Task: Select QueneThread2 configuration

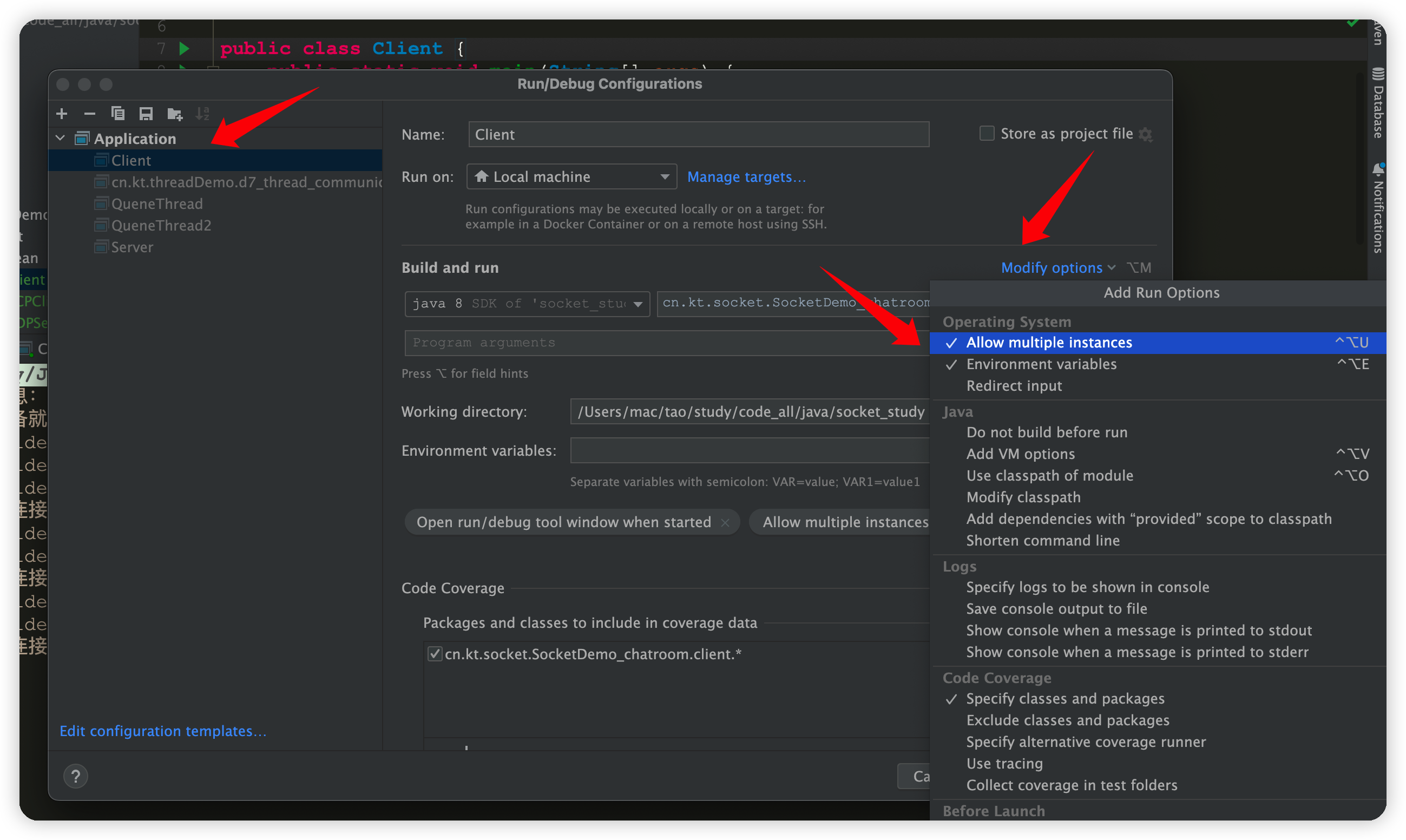Action: point(215,226)
